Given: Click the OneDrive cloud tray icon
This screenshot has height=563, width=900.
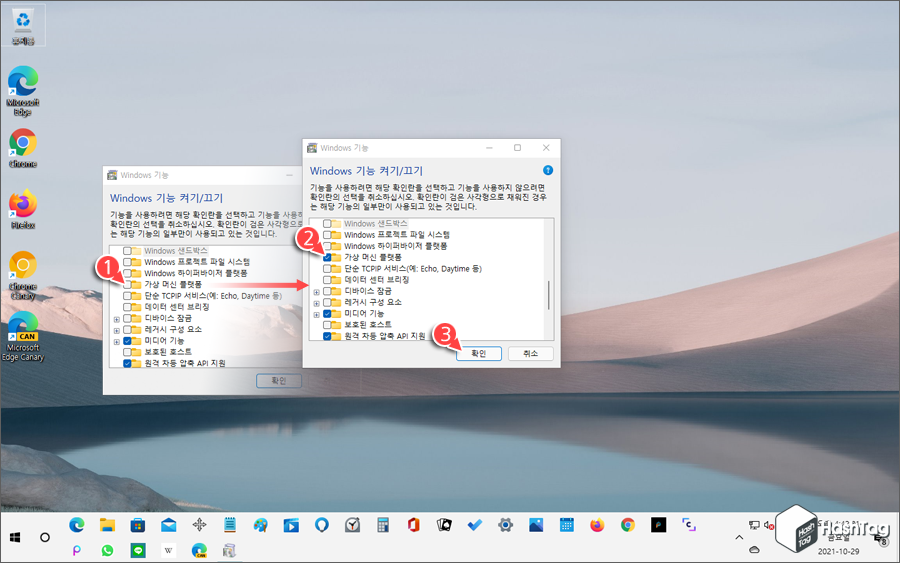Looking at the screenshot, I should point(754,549).
